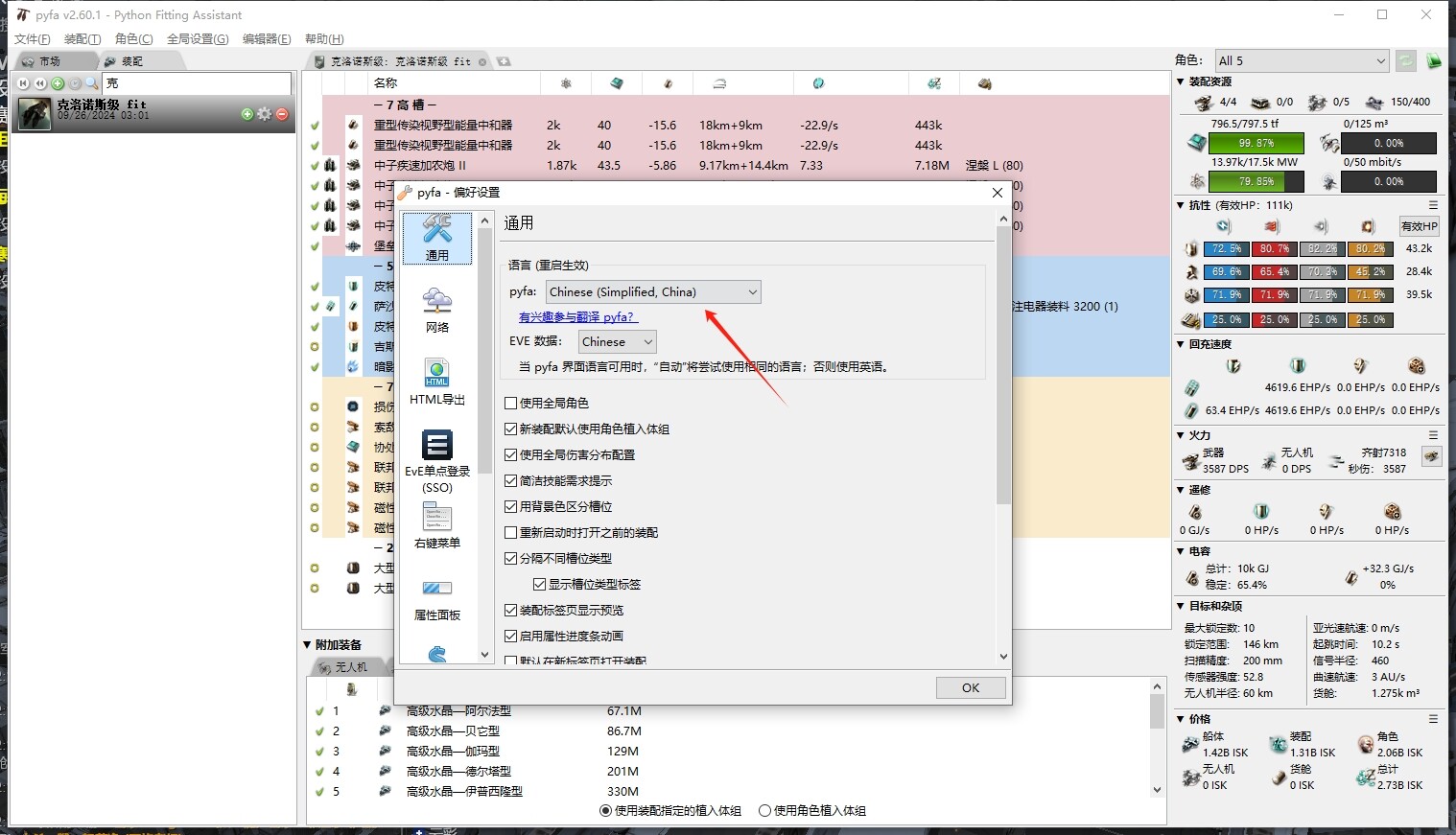Open the 编辑器(E) menu

click(267, 39)
